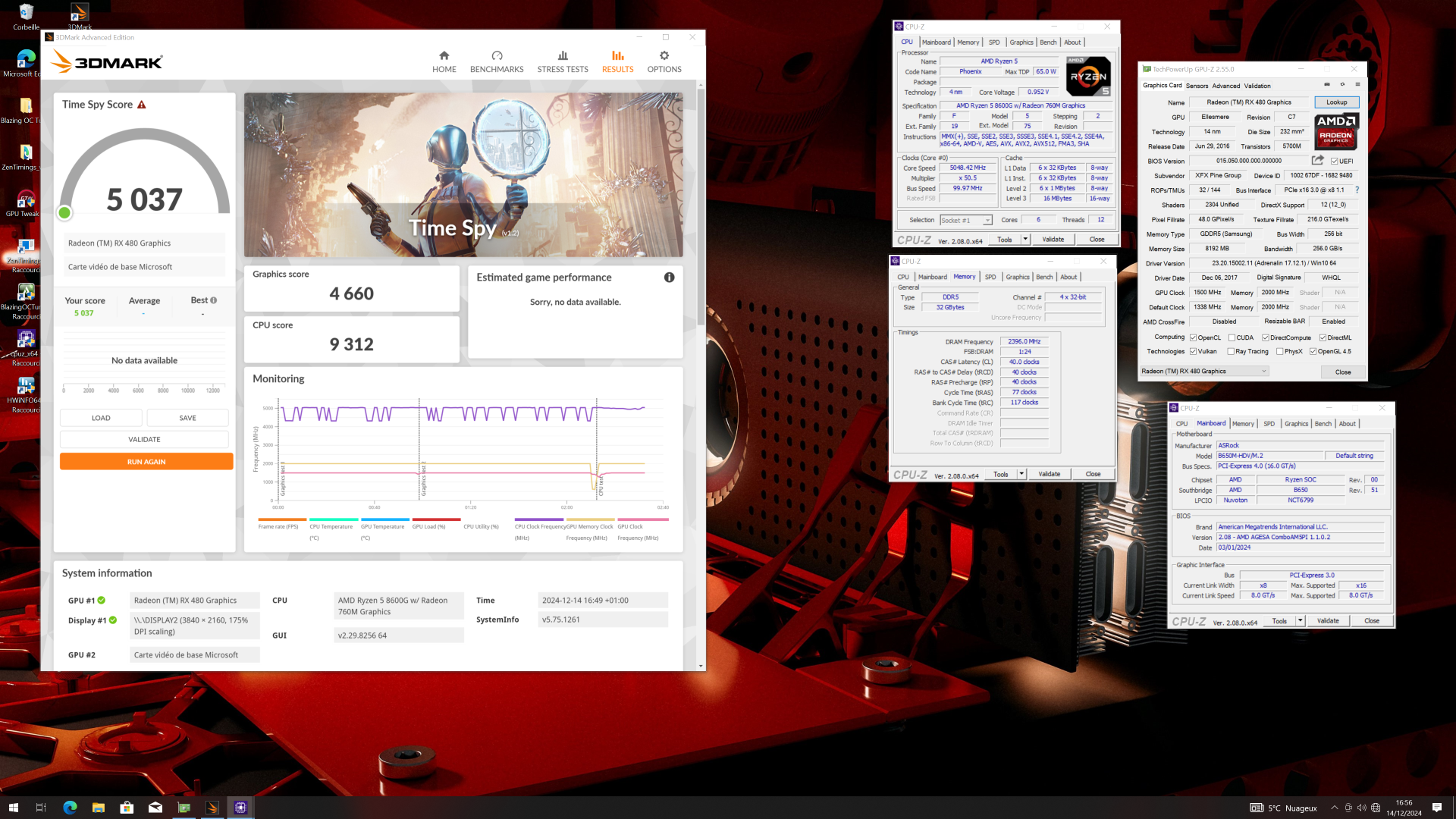Click warning triangle beside Time Spy Score
1456x819 pixels.
click(x=142, y=105)
